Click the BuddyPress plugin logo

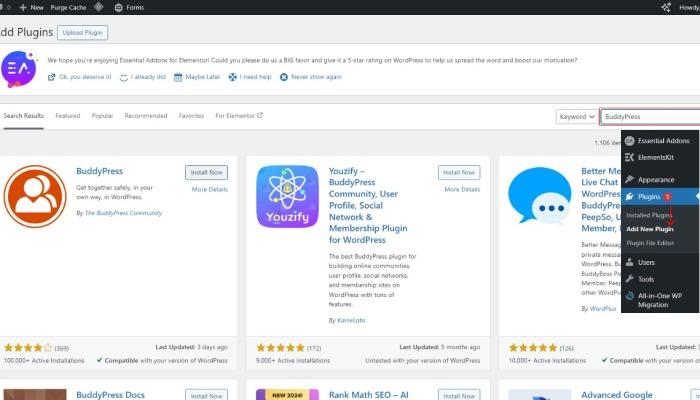[35, 196]
